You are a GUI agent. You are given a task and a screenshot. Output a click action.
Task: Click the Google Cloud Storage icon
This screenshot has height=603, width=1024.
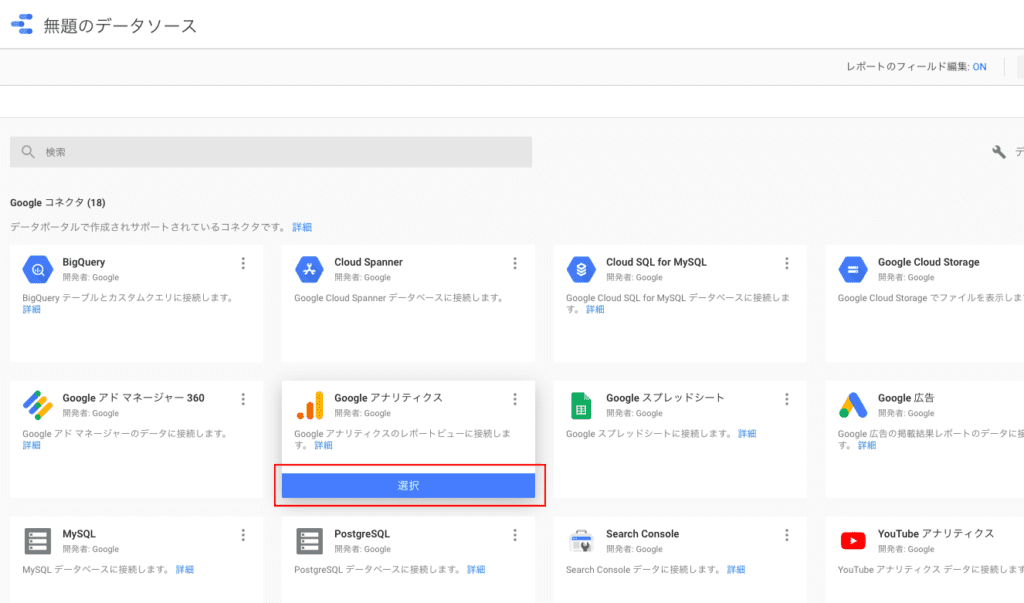(x=853, y=269)
